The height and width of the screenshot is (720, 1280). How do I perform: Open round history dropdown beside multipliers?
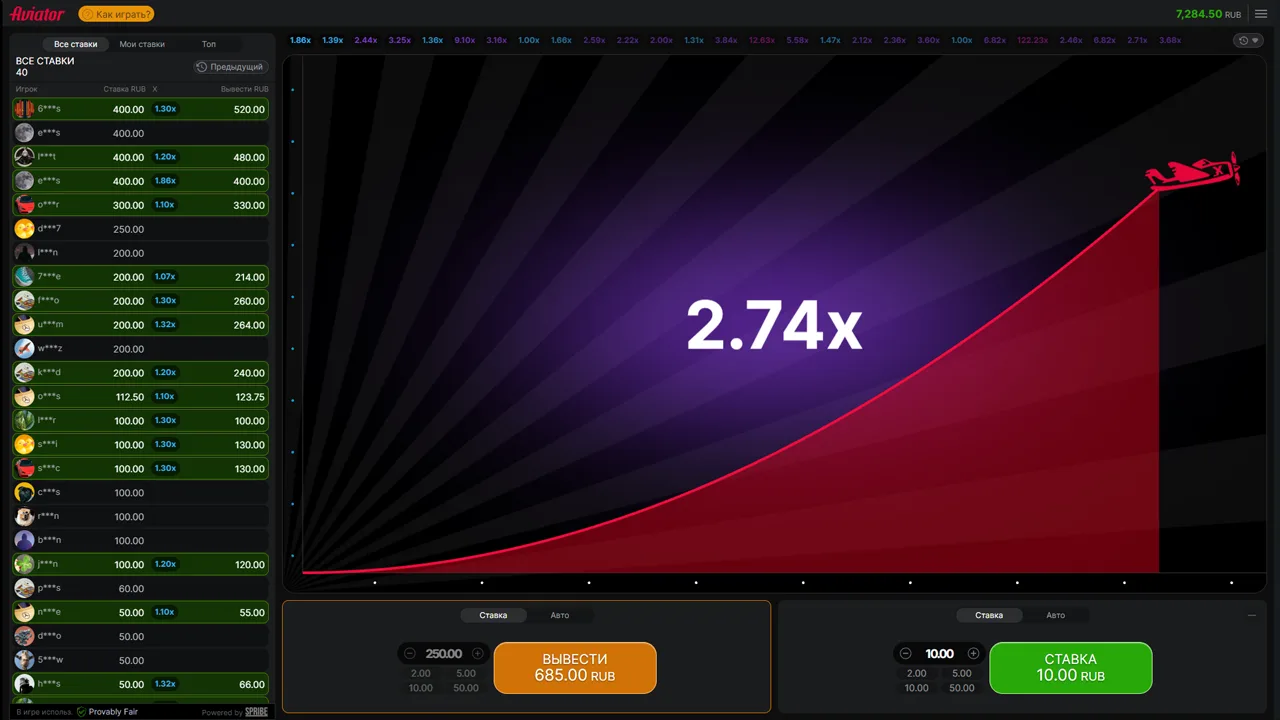pyautogui.click(x=1248, y=40)
